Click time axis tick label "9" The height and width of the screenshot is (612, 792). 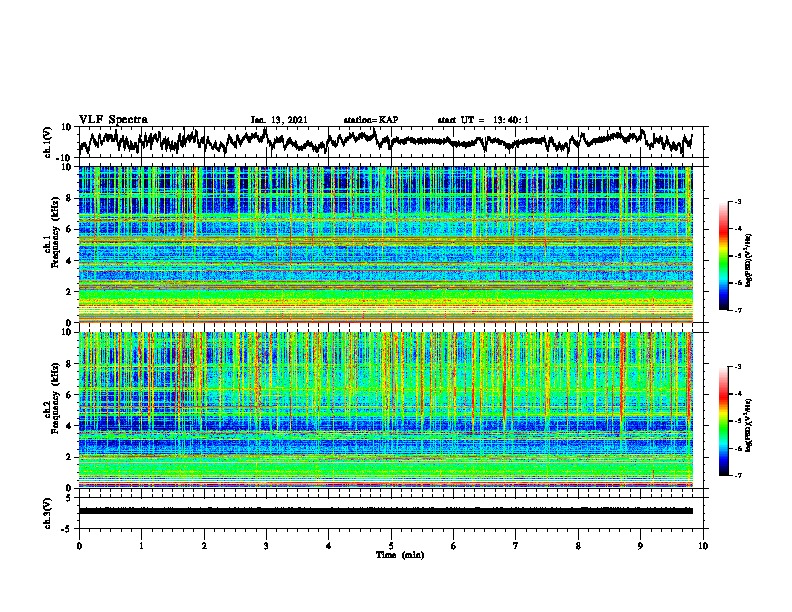click(640, 546)
